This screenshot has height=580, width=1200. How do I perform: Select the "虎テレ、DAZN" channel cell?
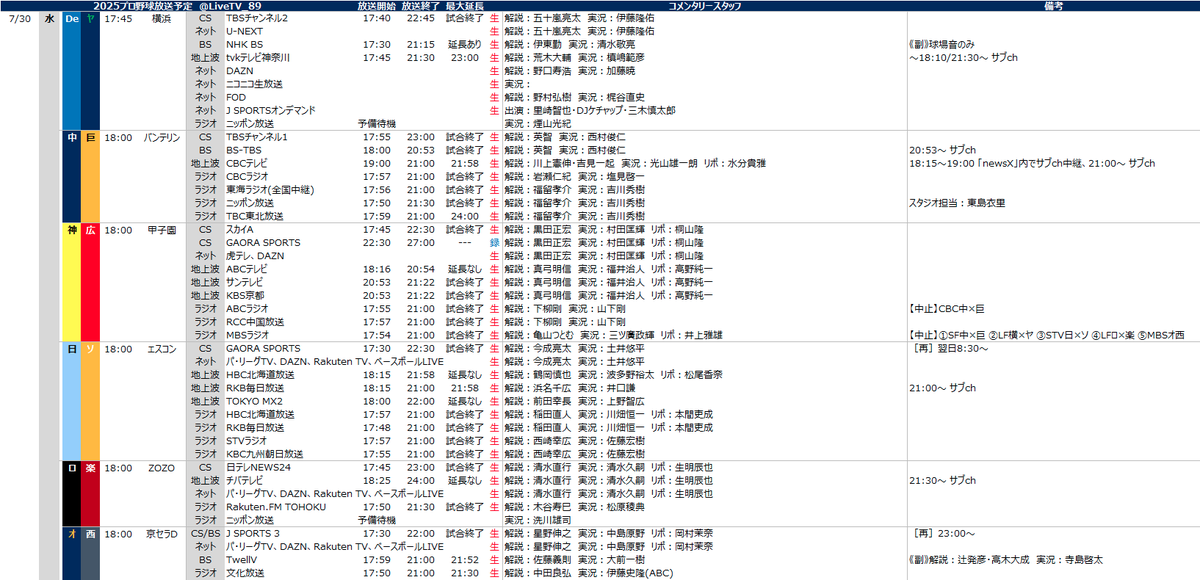[x=255, y=256]
